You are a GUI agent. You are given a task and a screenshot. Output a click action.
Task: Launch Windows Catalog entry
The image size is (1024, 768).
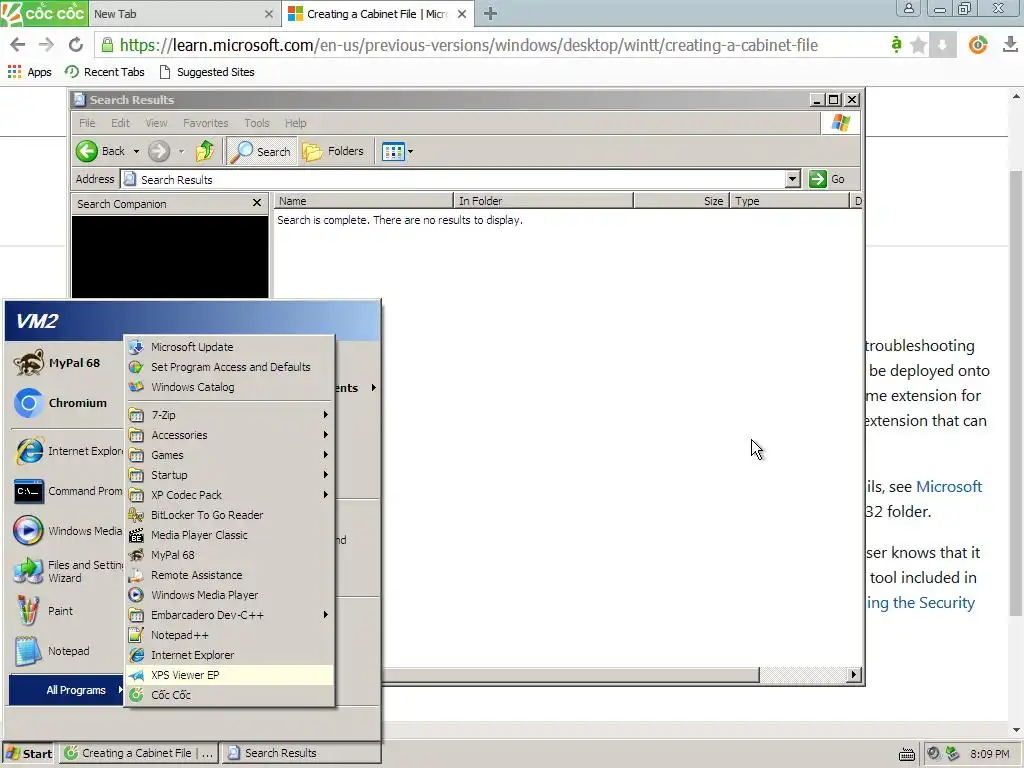[229, 387]
